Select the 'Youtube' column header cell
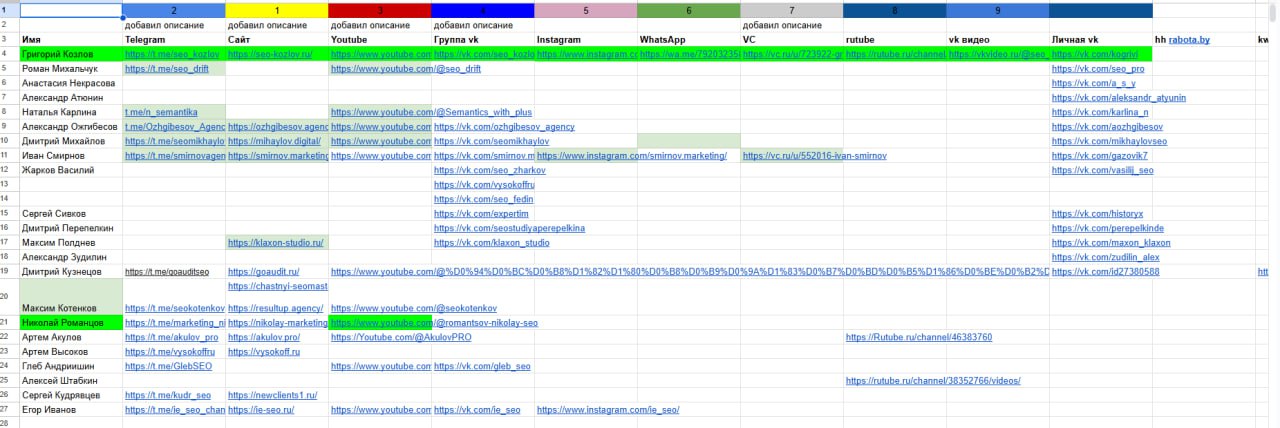Viewport: 1280px width, 428px height. pos(379,39)
